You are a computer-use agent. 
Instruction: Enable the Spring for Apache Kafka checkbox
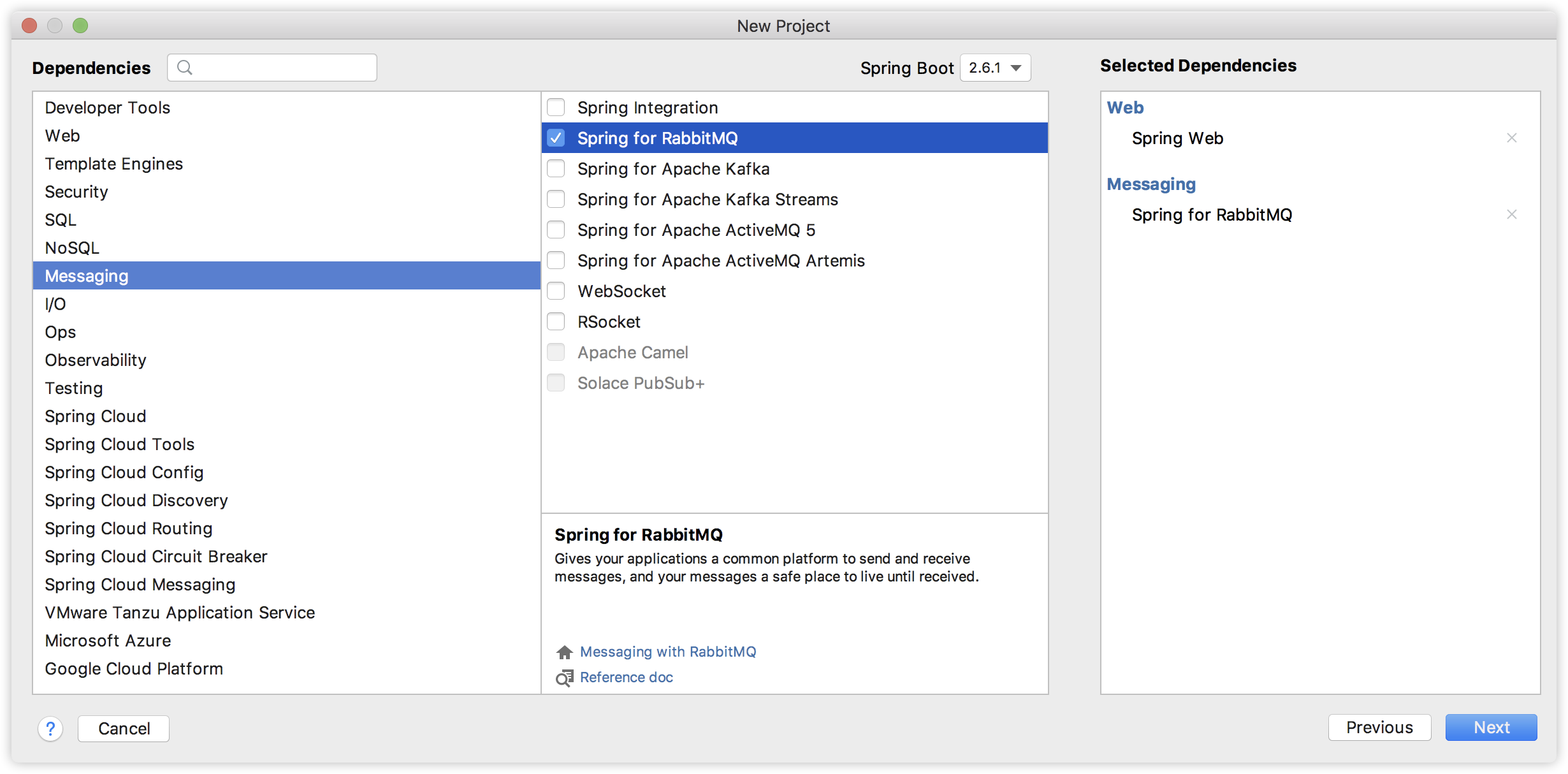click(556, 169)
